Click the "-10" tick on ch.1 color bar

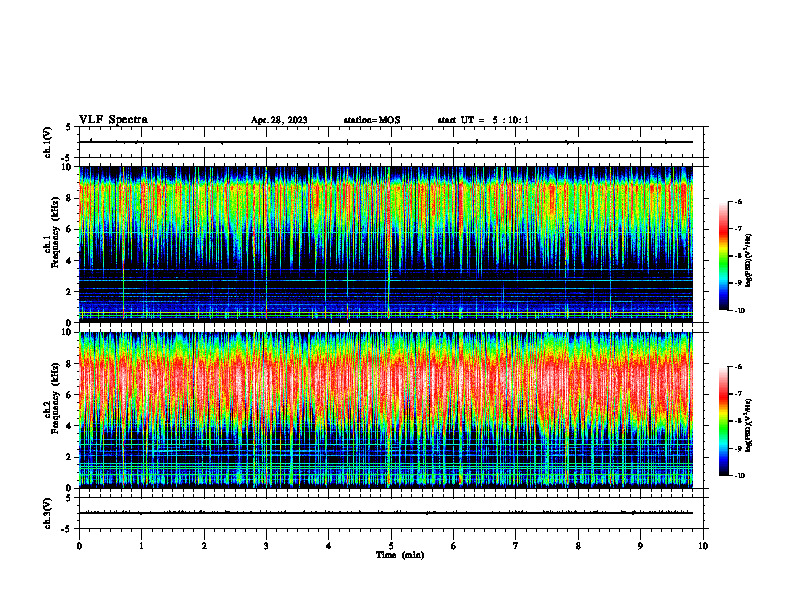pyautogui.click(x=739, y=311)
